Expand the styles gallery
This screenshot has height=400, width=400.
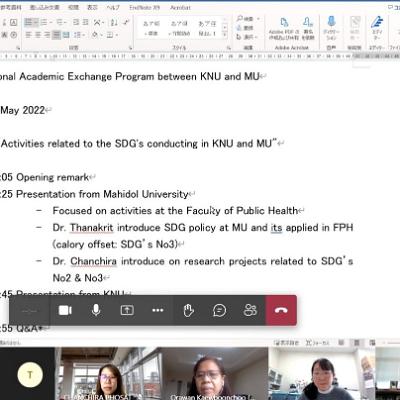(225, 35)
